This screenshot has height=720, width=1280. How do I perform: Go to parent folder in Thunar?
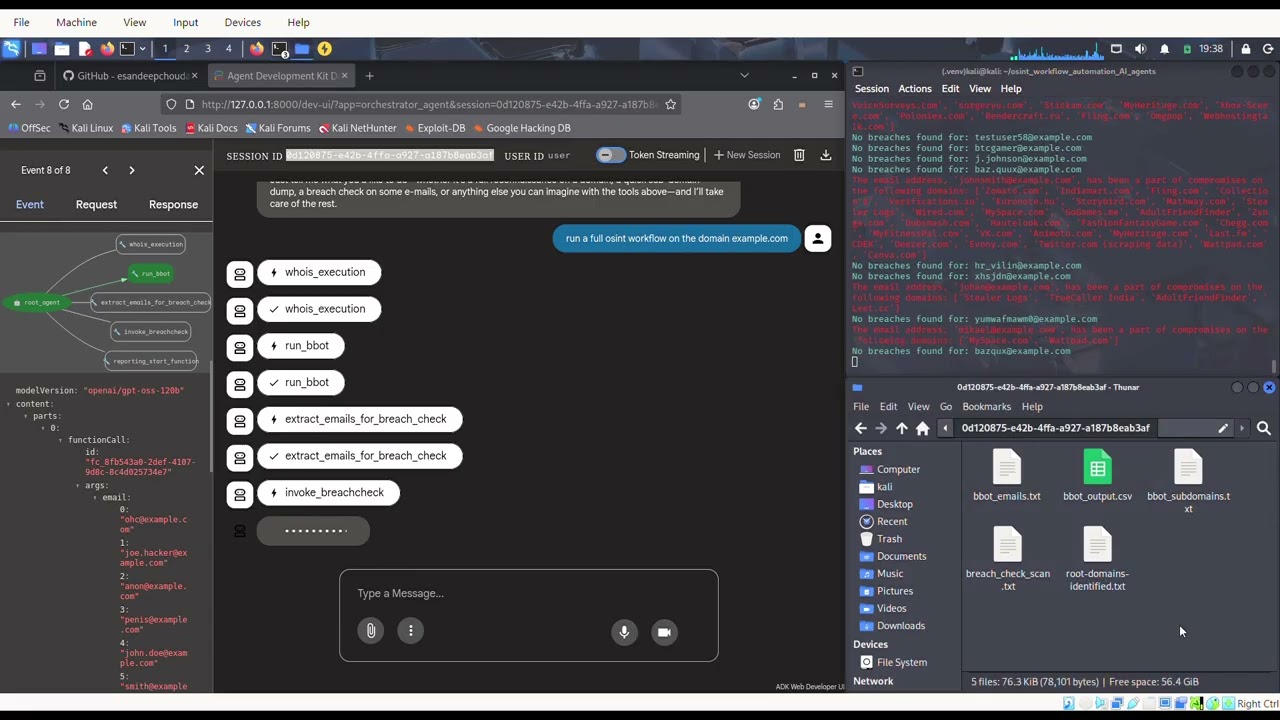pyautogui.click(x=902, y=428)
